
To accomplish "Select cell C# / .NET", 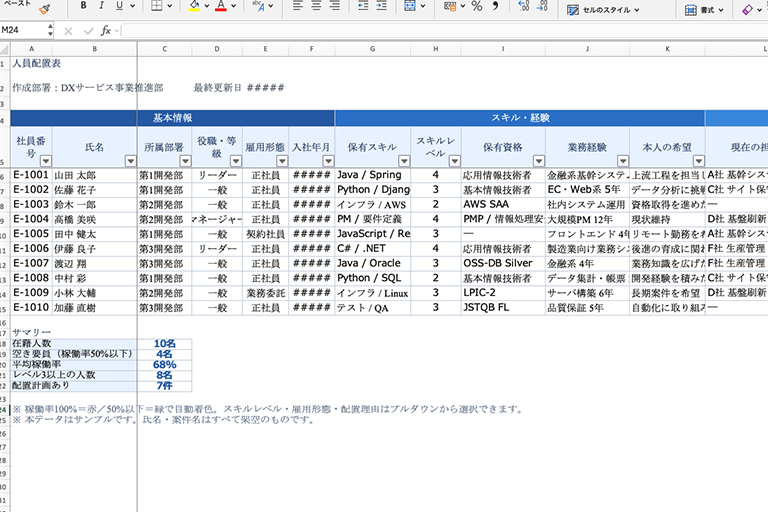I will tap(373, 249).
